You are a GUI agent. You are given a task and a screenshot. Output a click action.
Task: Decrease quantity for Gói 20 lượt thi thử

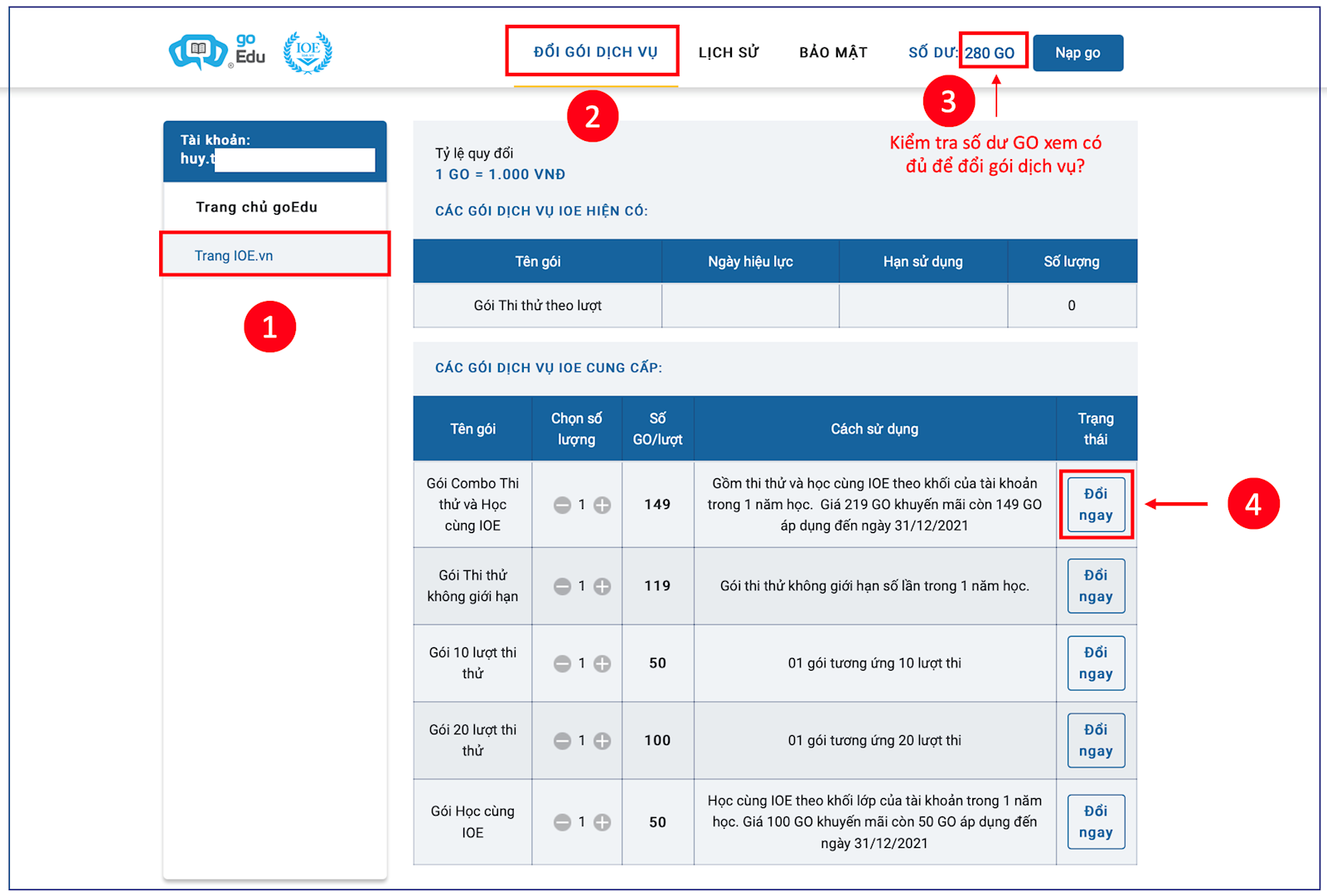pyautogui.click(x=562, y=740)
